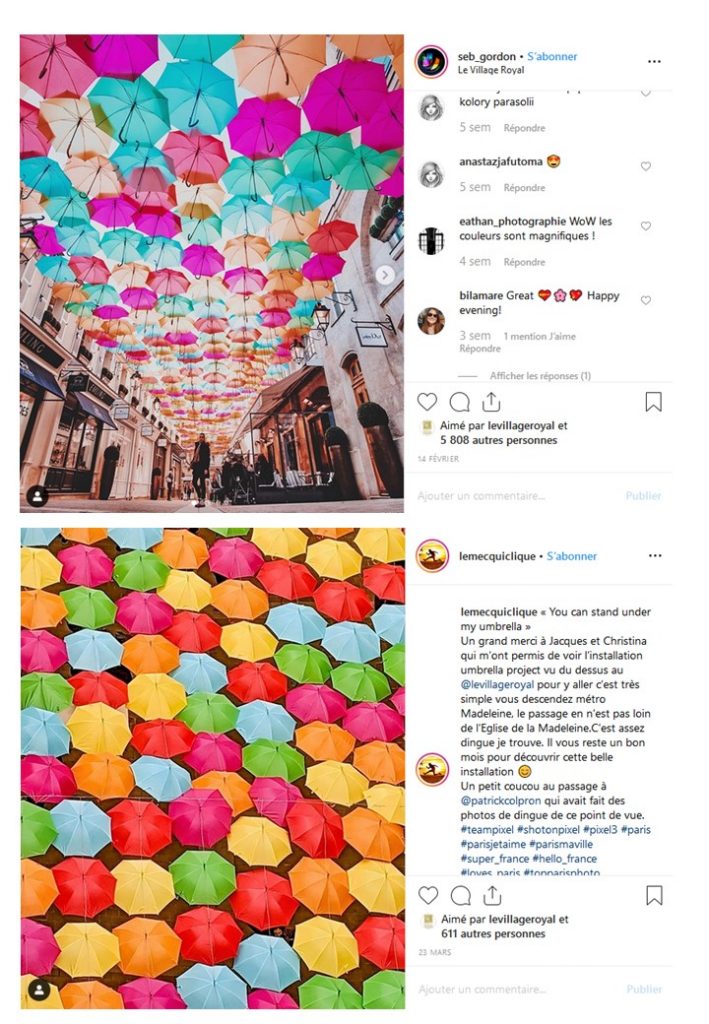The height and width of the screenshot is (1024, 709).
Task: Open more options for seb_gordon post
Action: tap(654, 61)
